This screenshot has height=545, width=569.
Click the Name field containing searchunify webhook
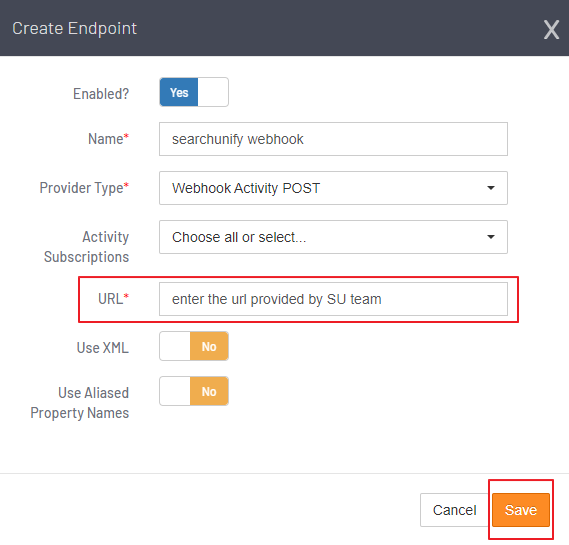click(x=333, y=139)
